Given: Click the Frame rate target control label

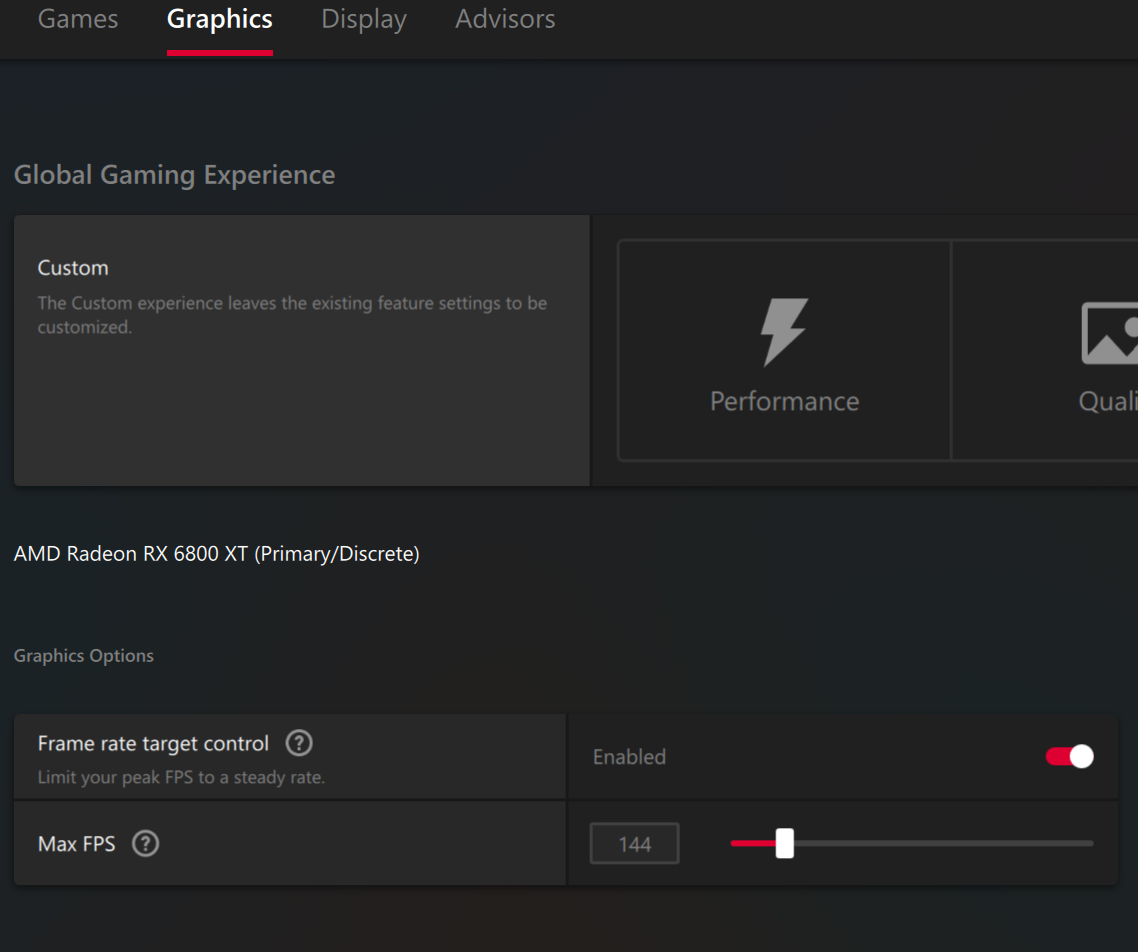Looking at the screenshot, I should click(x=153, y=744).
